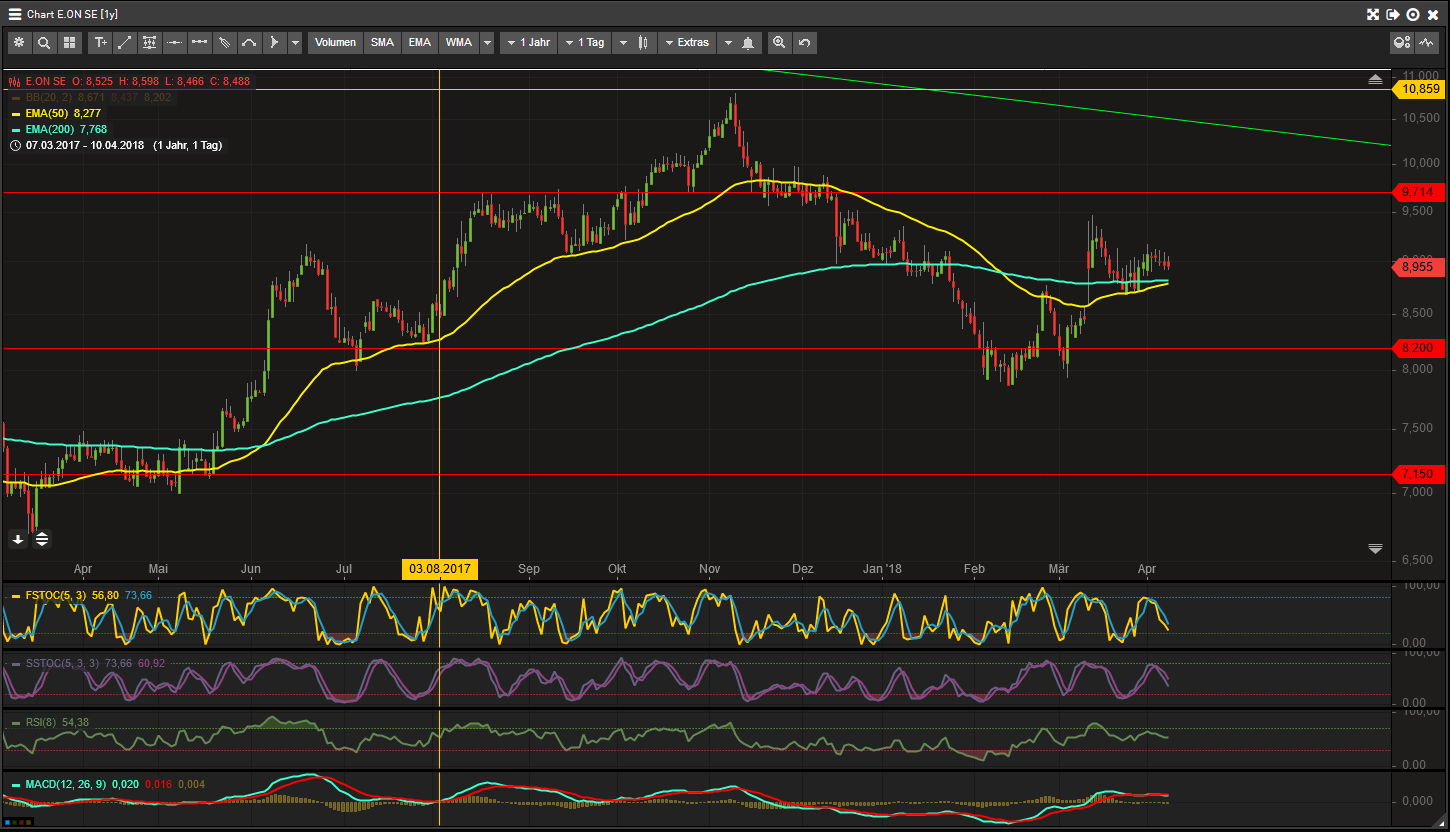1450x832 pixels.
Task: Select the text annotation drawing tool
Action: [x=100, y=43]
